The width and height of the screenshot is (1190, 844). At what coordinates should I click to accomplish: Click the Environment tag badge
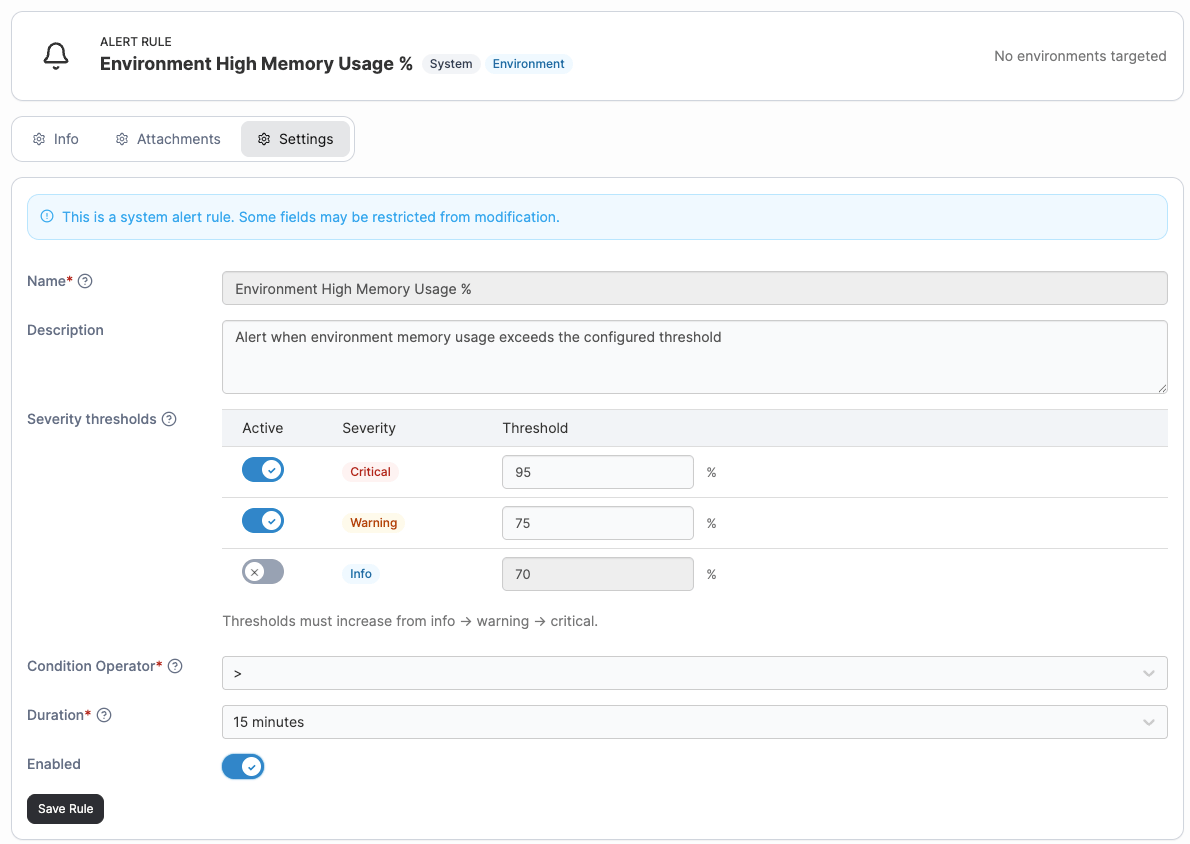point(528,64)
